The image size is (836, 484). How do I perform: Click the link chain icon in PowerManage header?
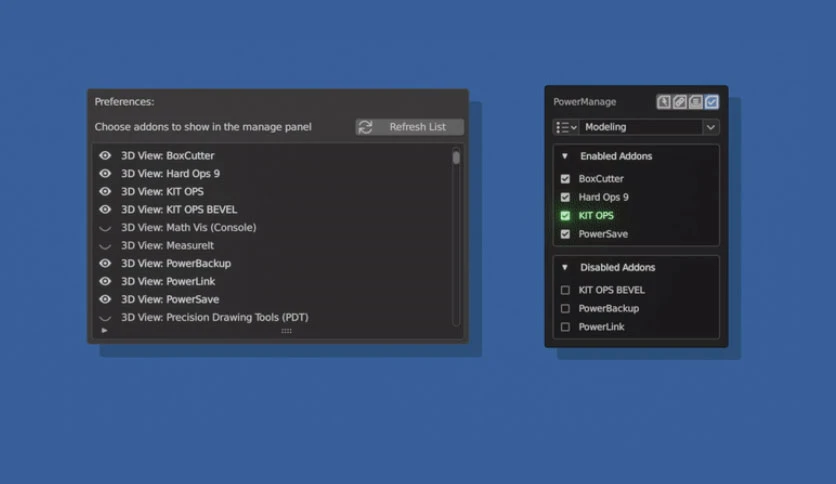tap(679, 102)
